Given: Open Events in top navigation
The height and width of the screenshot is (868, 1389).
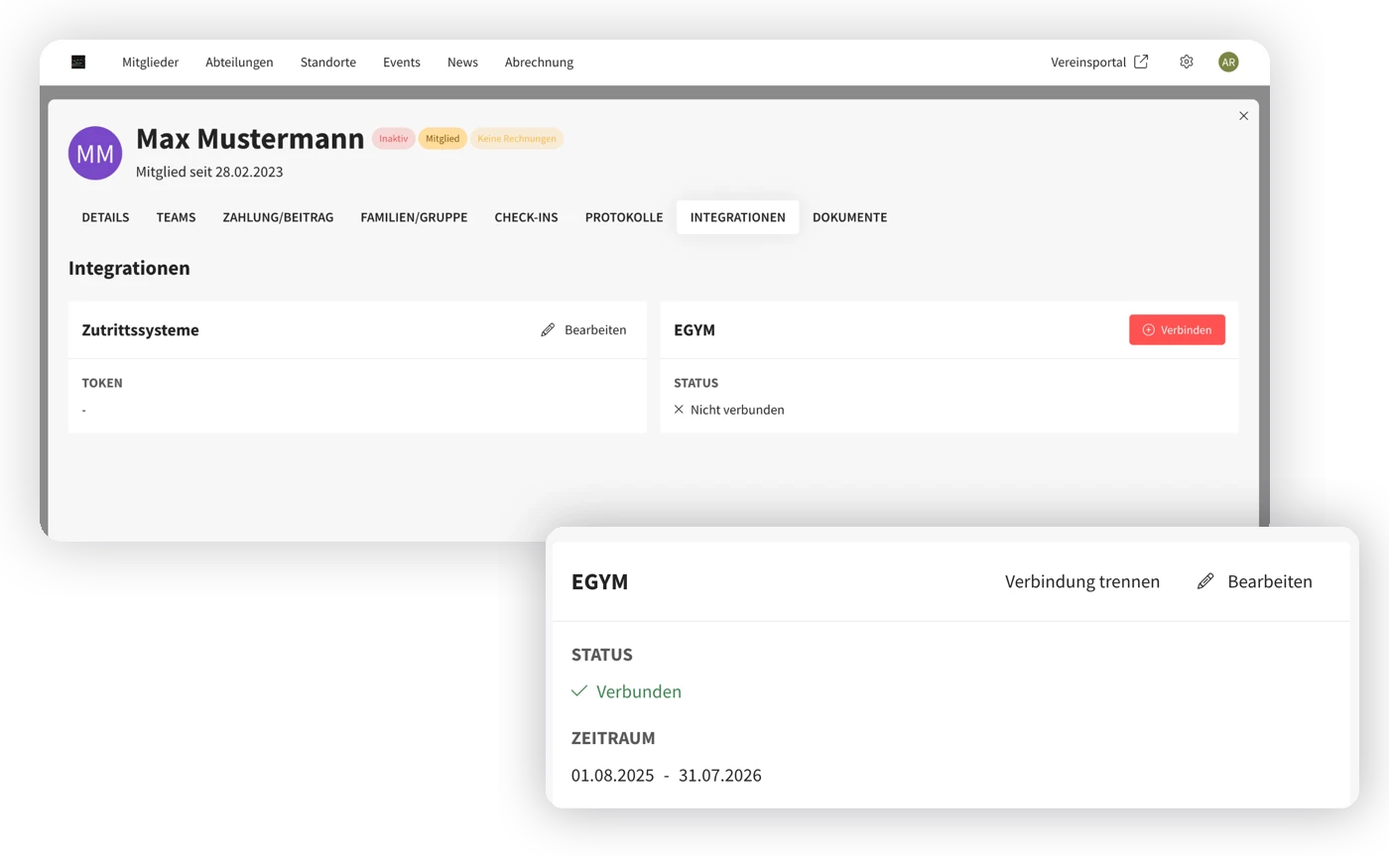Looking at the screenshot, I should click(x=402, y=62).
